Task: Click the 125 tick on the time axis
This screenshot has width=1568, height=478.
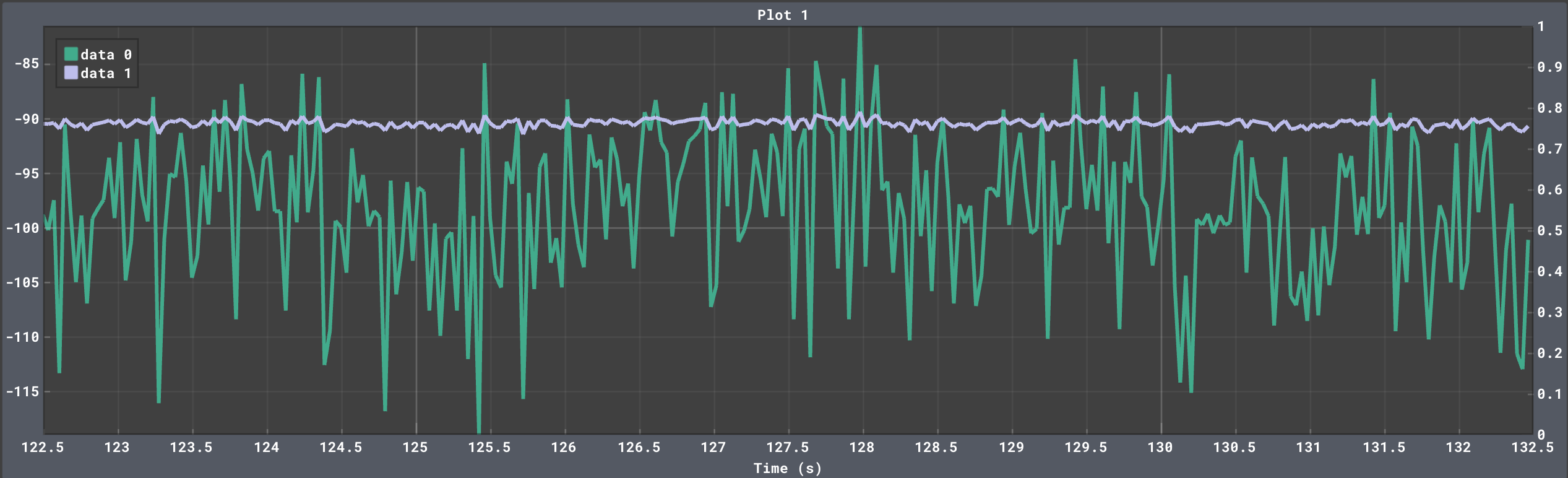Action: click(415, 447)
